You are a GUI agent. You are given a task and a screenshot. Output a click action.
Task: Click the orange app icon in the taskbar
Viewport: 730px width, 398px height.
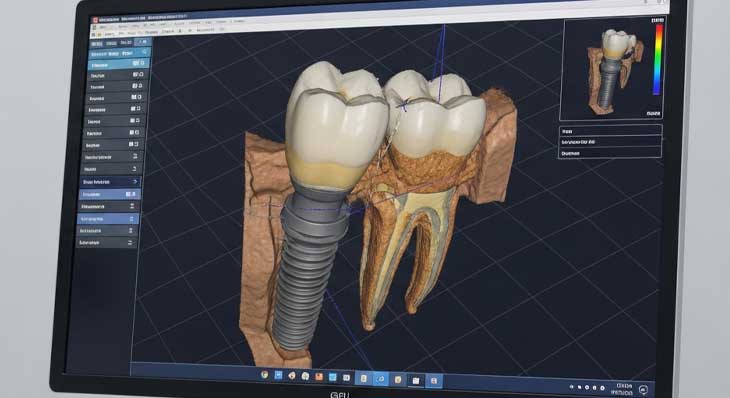tap(319, 377)
